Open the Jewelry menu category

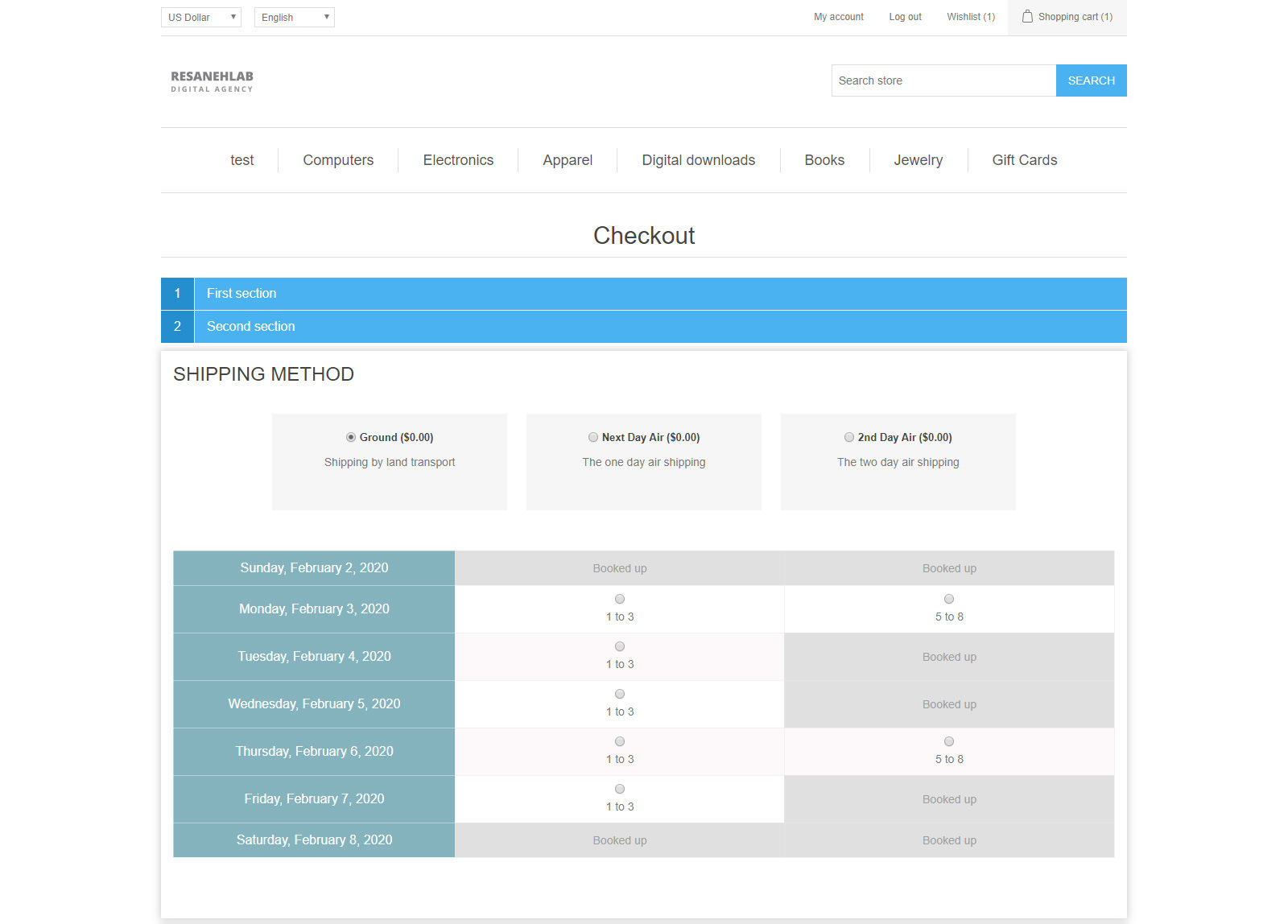click(x=919, y=160)
